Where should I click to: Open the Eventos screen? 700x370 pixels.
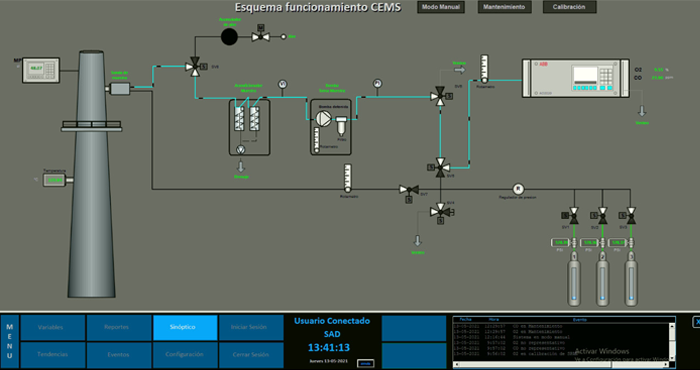pyautogui.click(x=119, y=355)
